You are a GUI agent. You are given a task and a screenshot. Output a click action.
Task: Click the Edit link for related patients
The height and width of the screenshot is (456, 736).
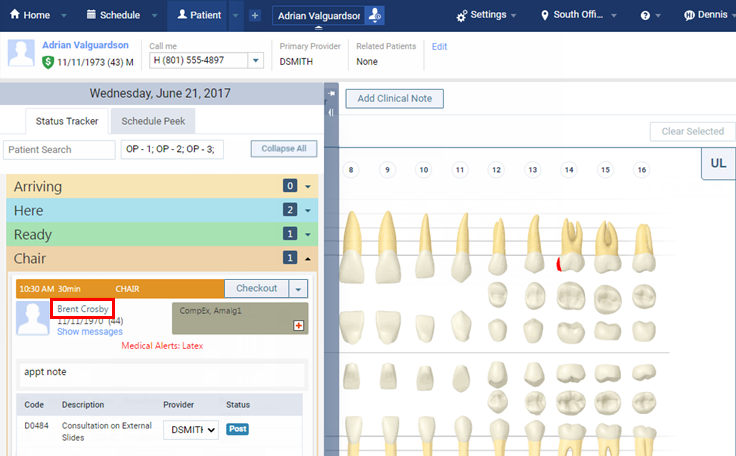click(x=439, y=46)
